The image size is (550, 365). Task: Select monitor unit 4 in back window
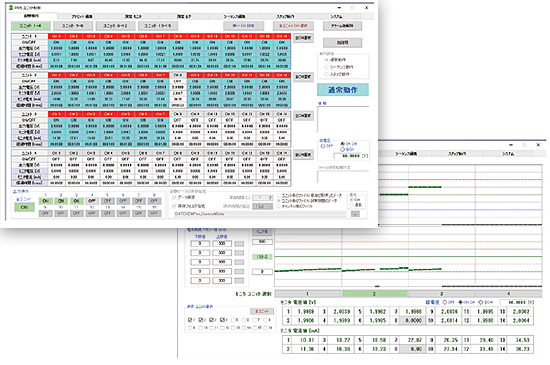[x=508, y=293]
